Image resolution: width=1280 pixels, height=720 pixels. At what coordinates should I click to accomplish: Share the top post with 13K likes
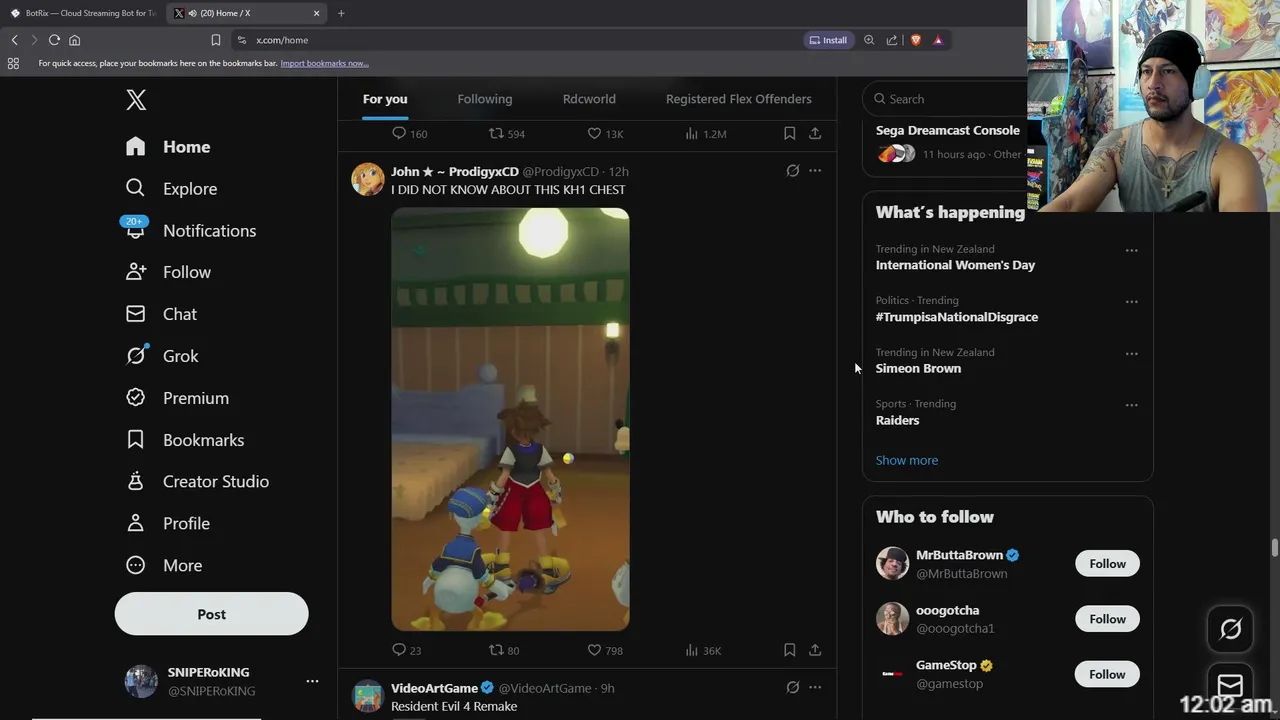coord(815,133)
